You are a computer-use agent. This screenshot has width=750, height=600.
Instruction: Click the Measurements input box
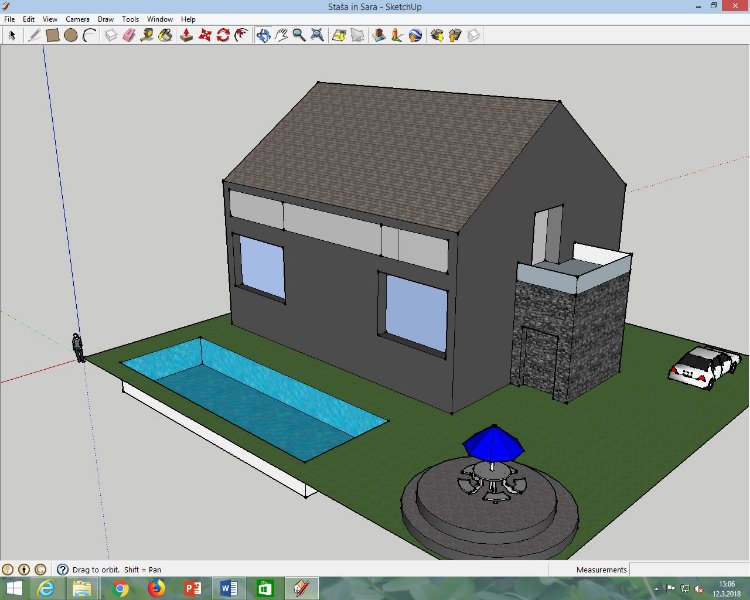688,569
